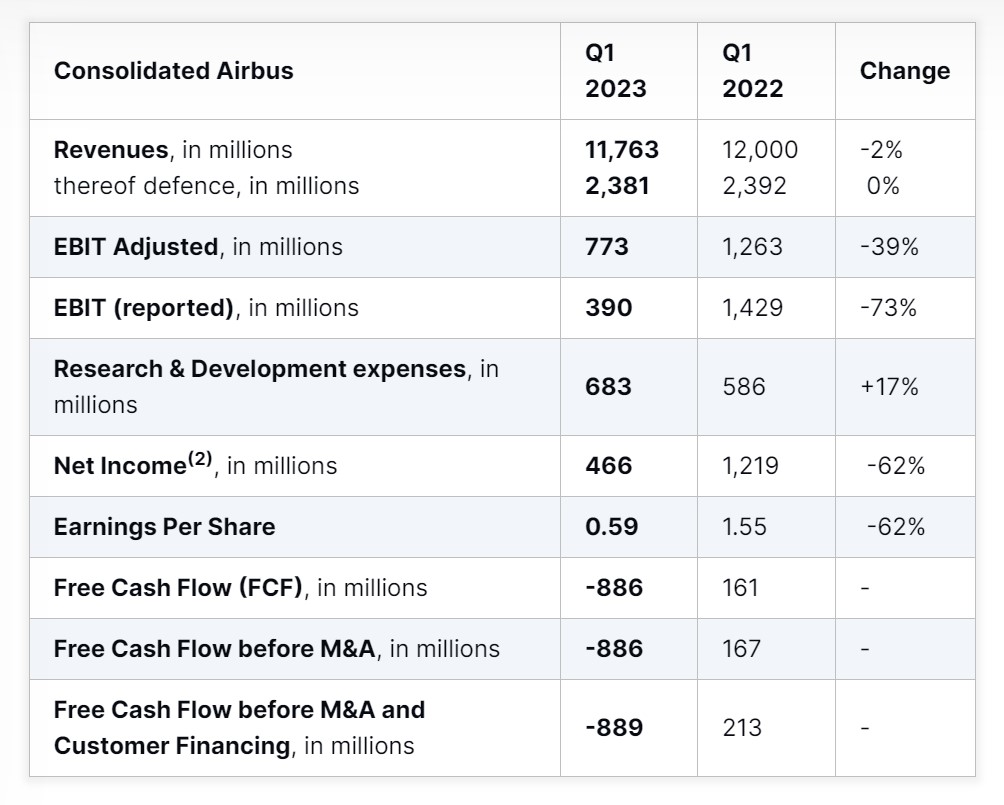Select the "EBIT Adjusted, in millions" label
Image resolution: width=1004 pixels, height=805 pixels.
[x=198, y=247]
